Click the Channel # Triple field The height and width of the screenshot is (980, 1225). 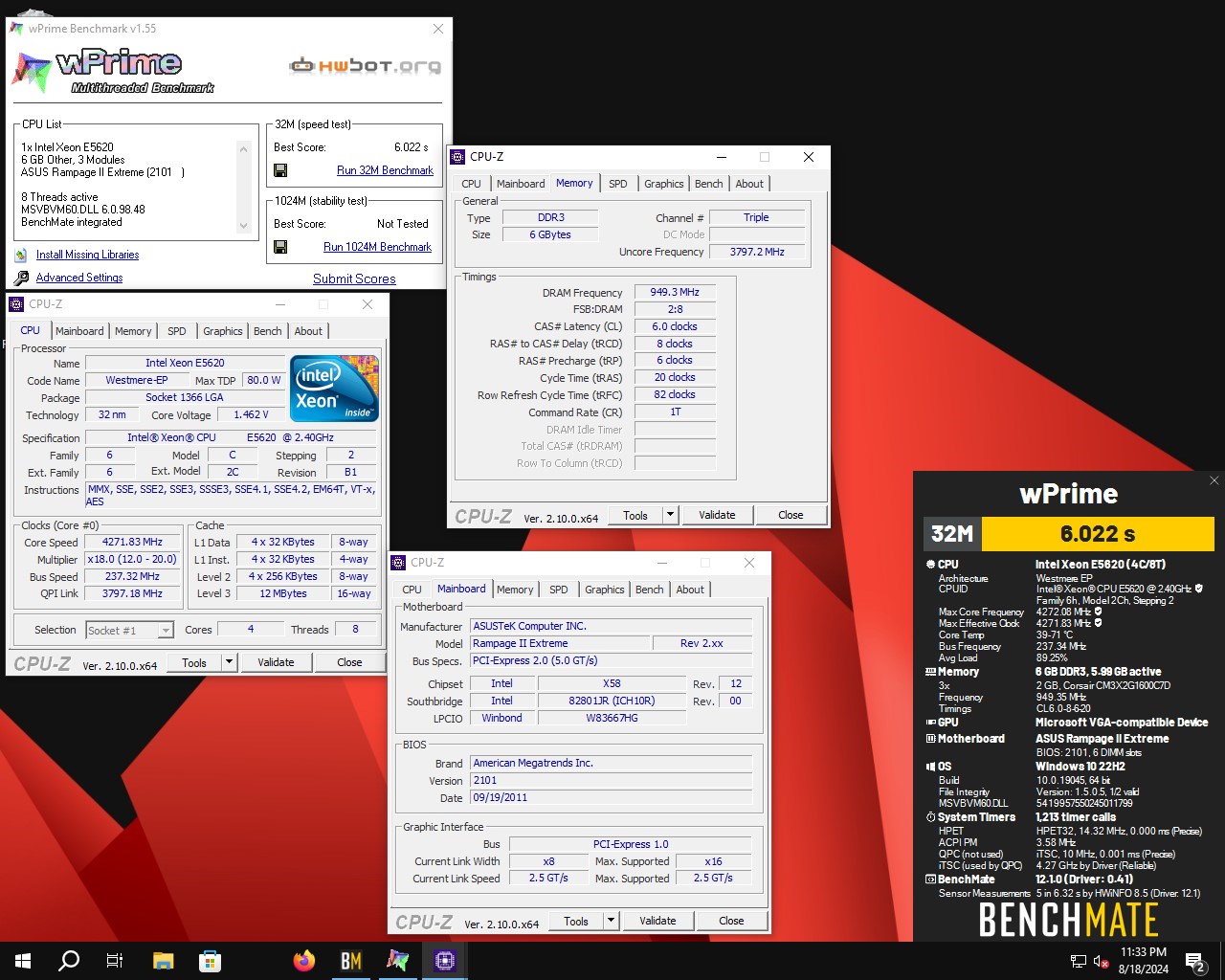(756, 217)
